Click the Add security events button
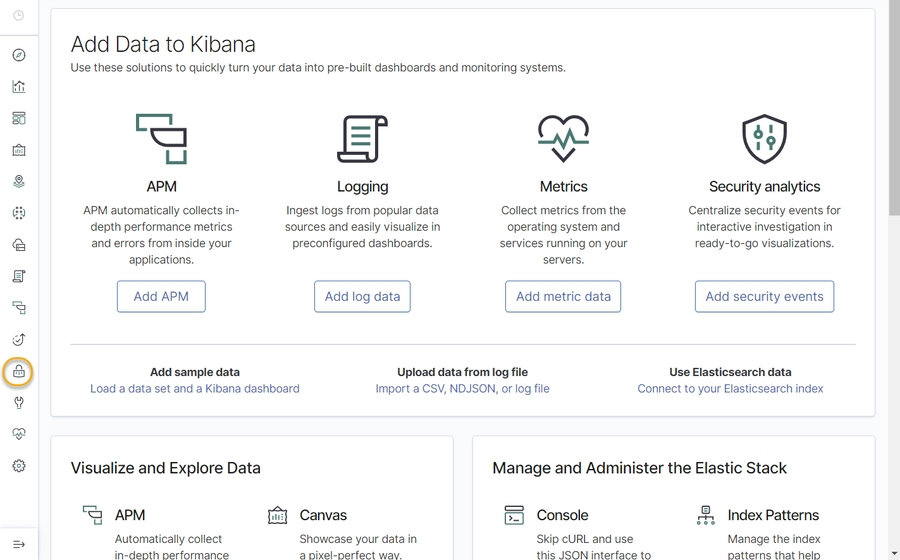 764,297
